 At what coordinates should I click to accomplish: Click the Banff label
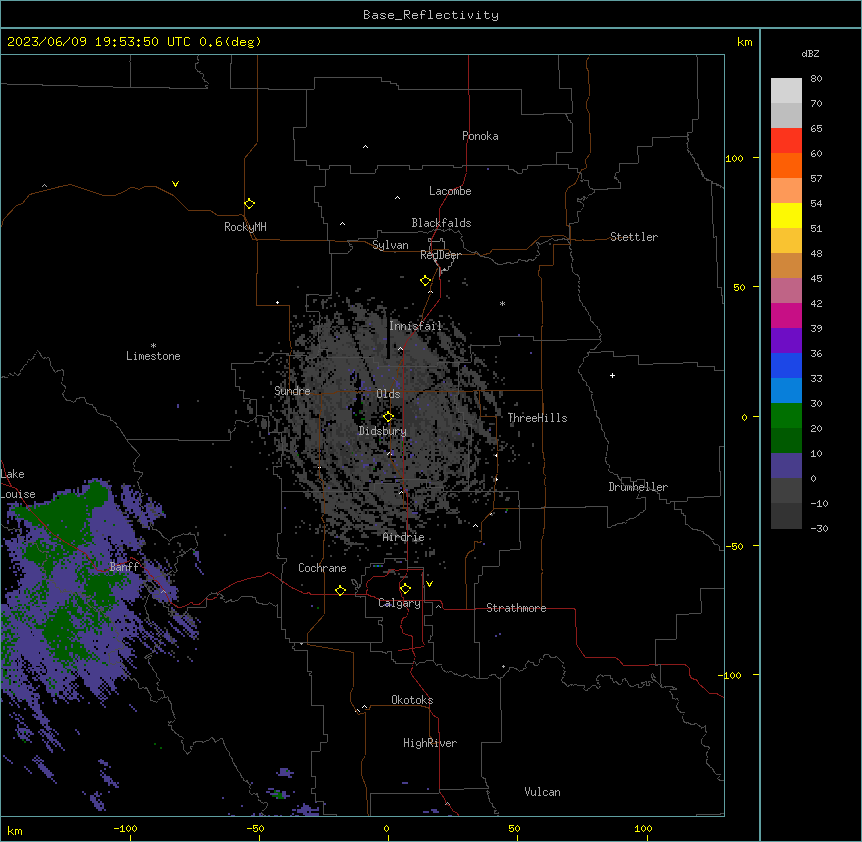point(124,567)
